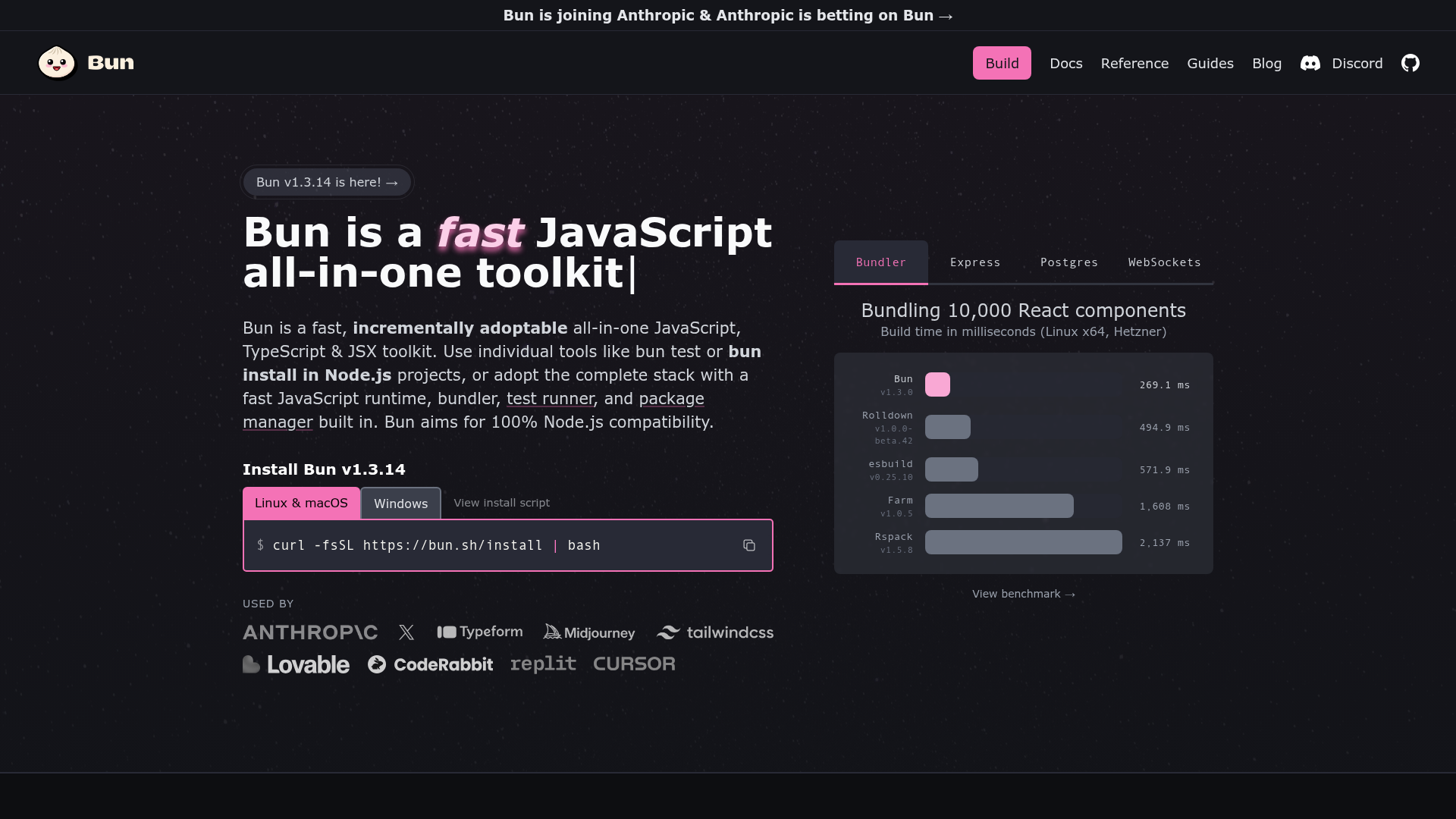Open the GitHub icon in the navbar
The height and width of the screenshot is (819, 1456).
click(x=1410, y=63)
